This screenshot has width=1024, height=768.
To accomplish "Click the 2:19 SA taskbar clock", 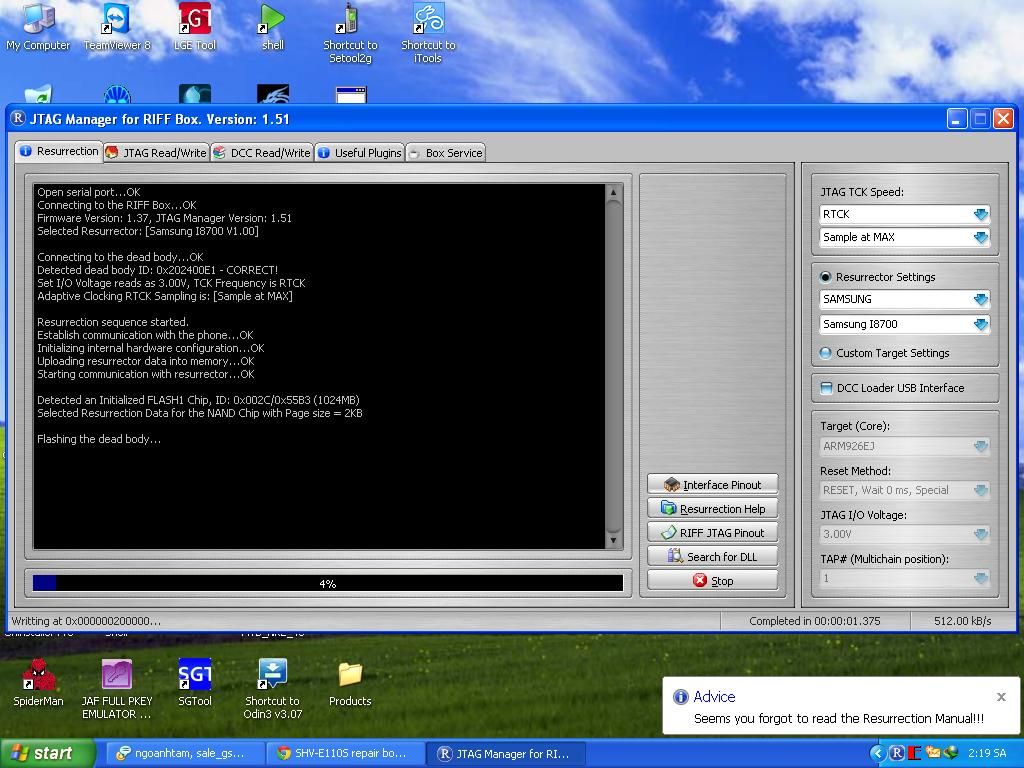I will (987, 753).
